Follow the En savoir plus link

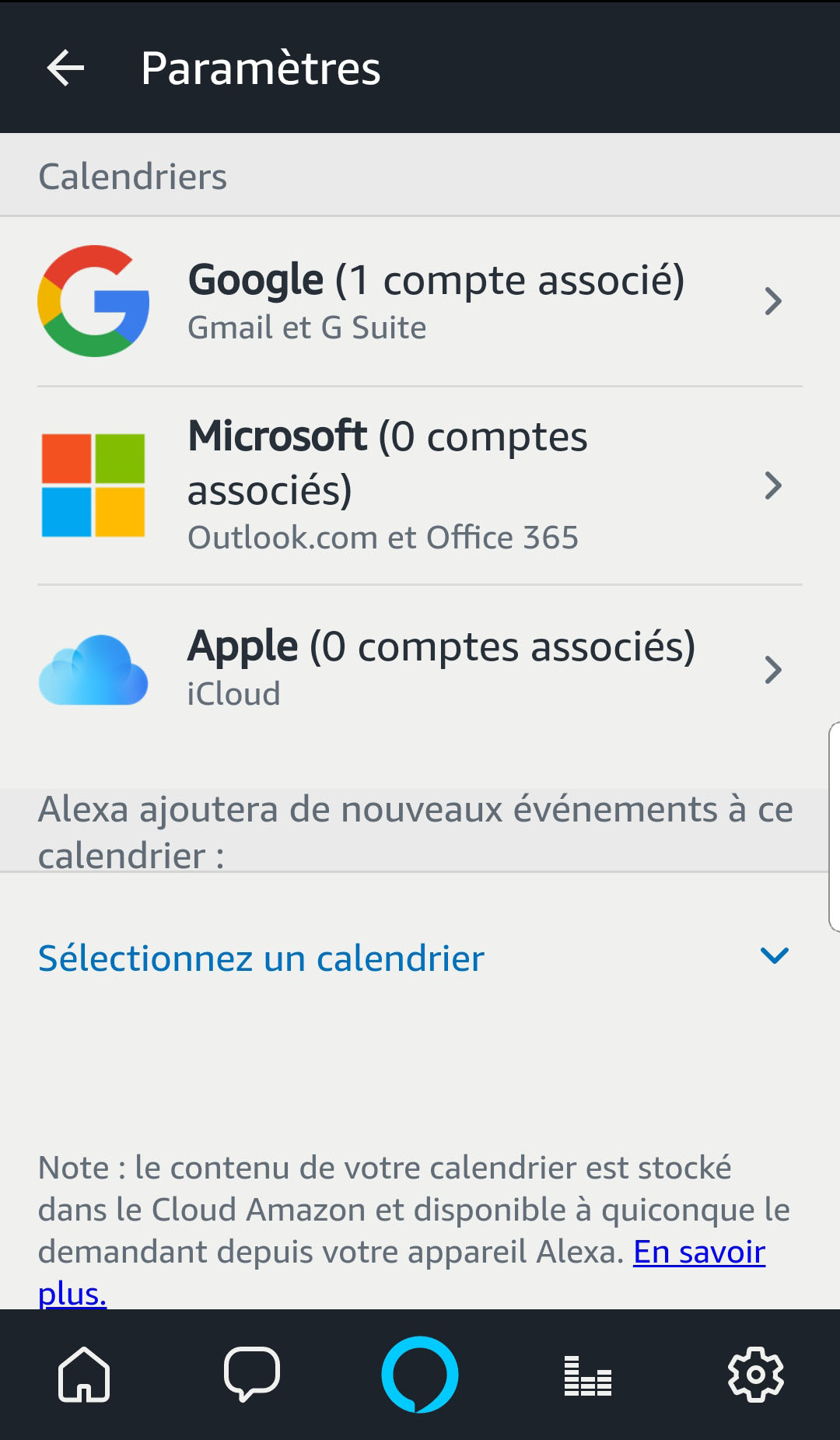[x=700, y=1252]
